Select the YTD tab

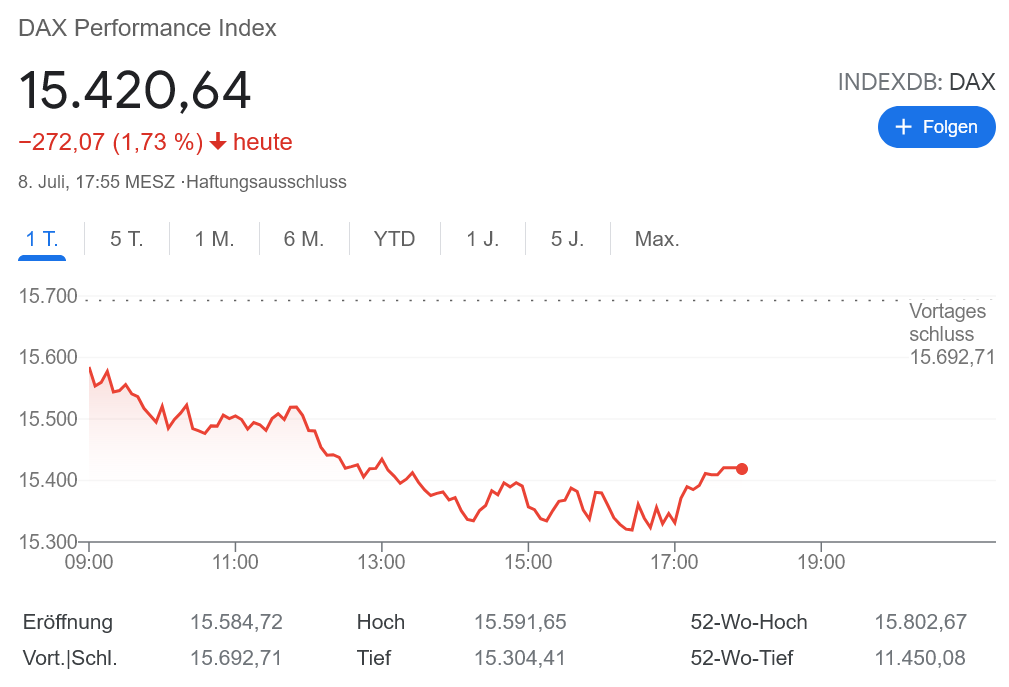click(x=394, y=239)
